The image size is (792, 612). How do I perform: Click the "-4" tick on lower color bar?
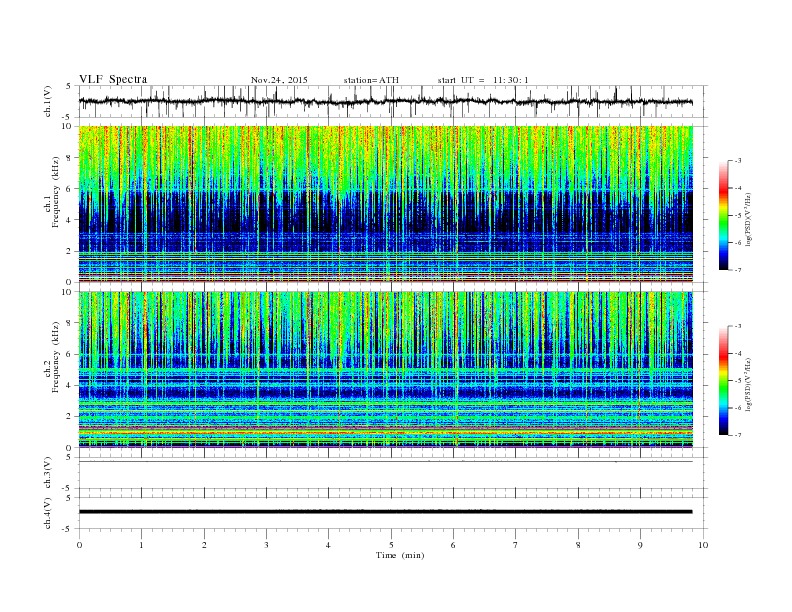coord(737,353)
